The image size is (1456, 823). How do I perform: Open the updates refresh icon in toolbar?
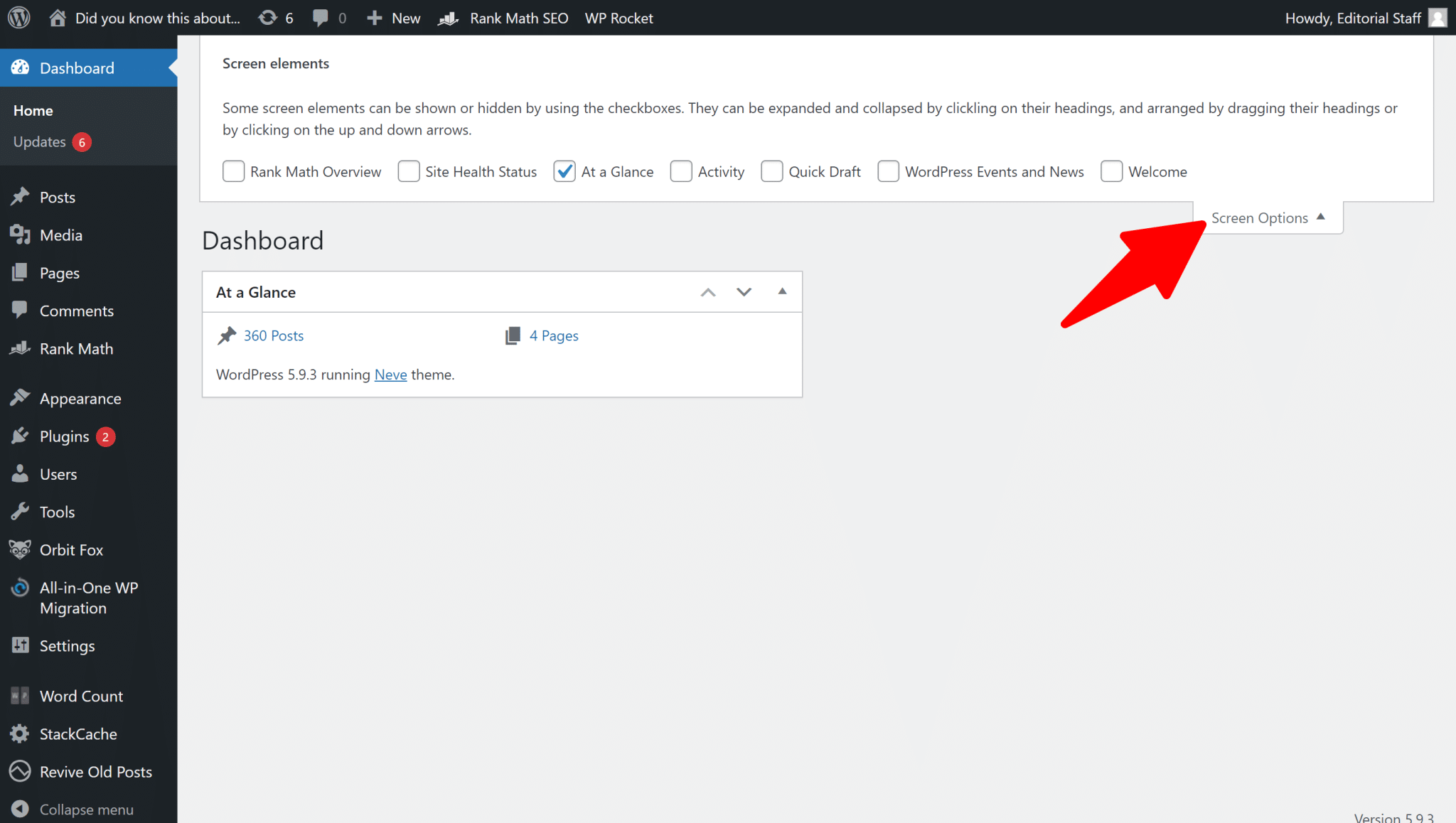pyautogui.click(x=268, y=18)
